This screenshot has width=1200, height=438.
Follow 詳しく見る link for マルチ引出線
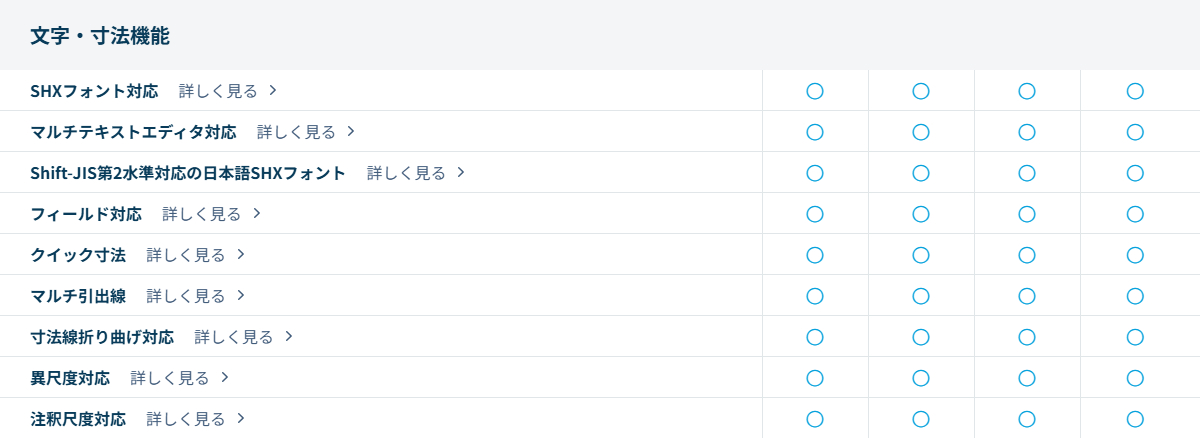pyautogui.click(x=185, y=296)
